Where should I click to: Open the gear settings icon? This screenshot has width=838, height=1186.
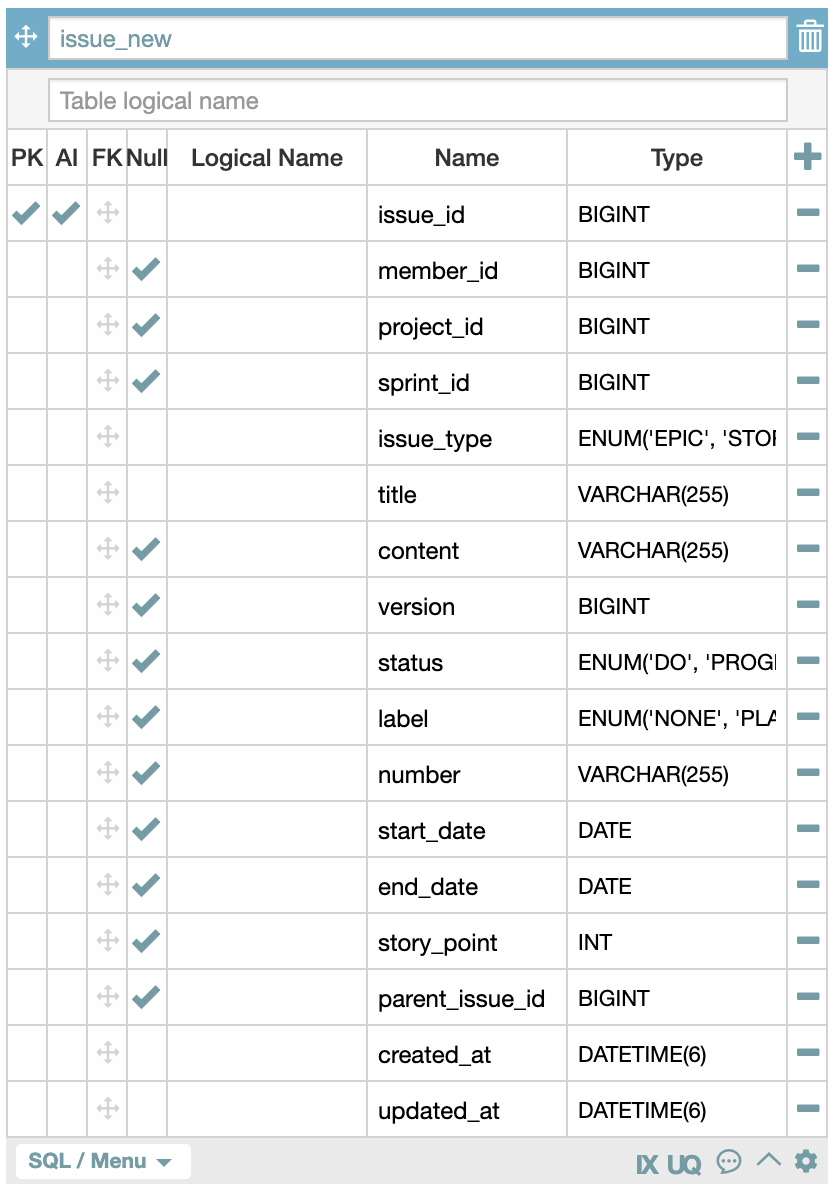pyautogui.click(x=806, y=1160)
